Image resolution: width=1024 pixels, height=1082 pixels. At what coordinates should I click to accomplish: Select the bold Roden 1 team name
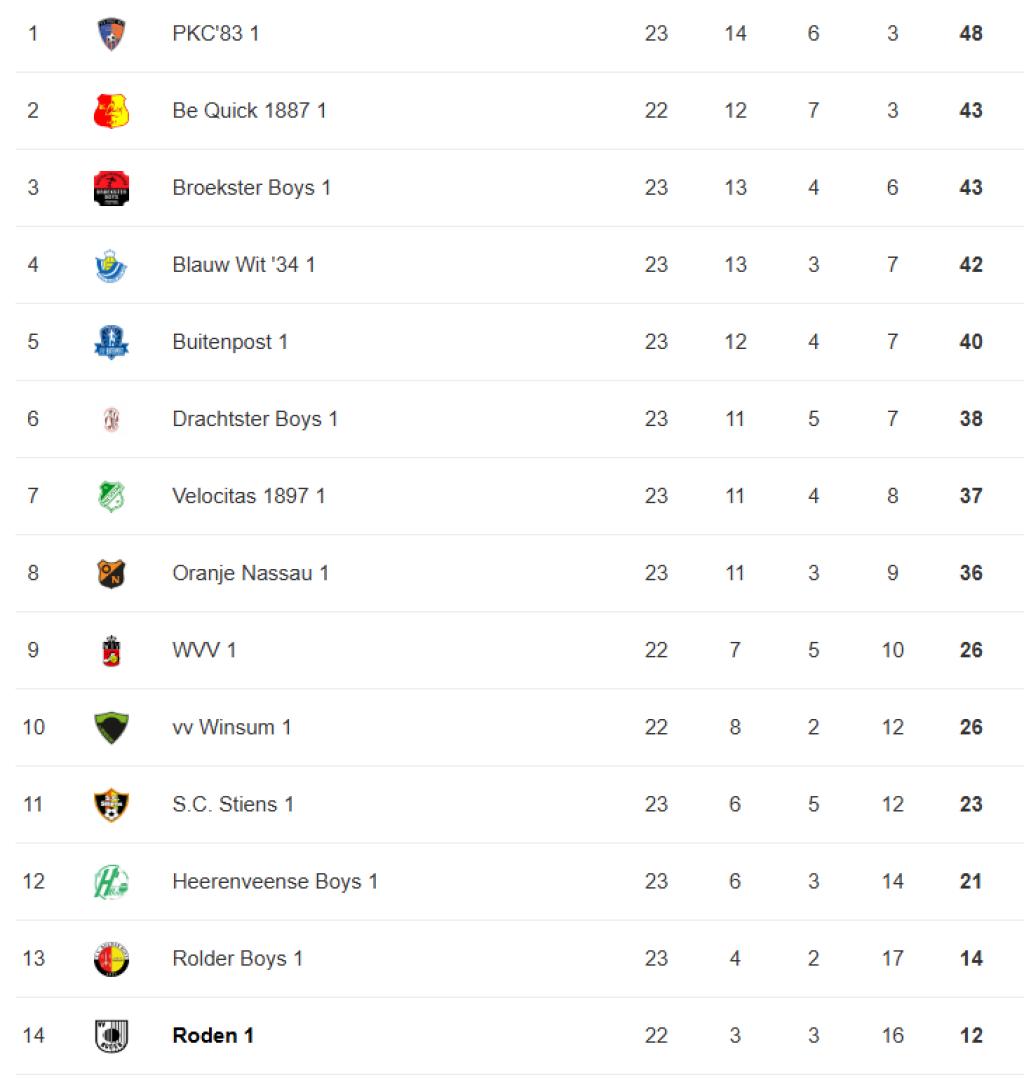click(213, 1036)
